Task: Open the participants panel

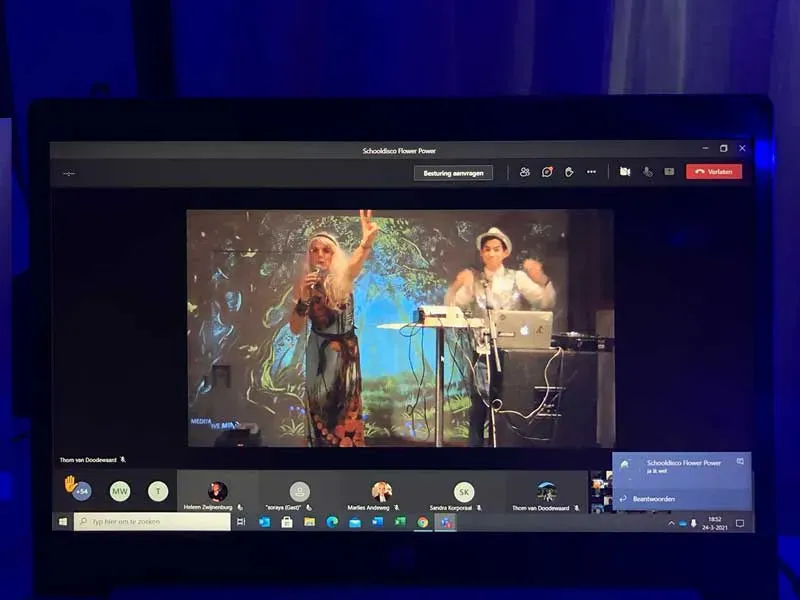Action: pos(524,172)
